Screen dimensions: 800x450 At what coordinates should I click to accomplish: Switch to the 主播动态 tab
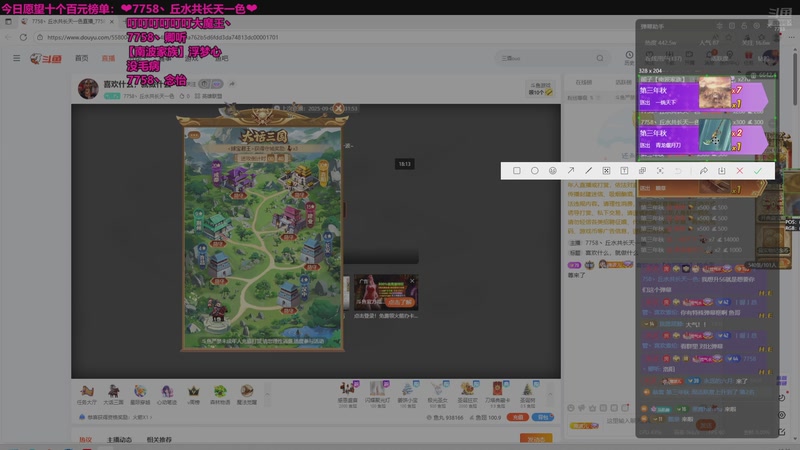pyautogui.click(x=119, y=440)
